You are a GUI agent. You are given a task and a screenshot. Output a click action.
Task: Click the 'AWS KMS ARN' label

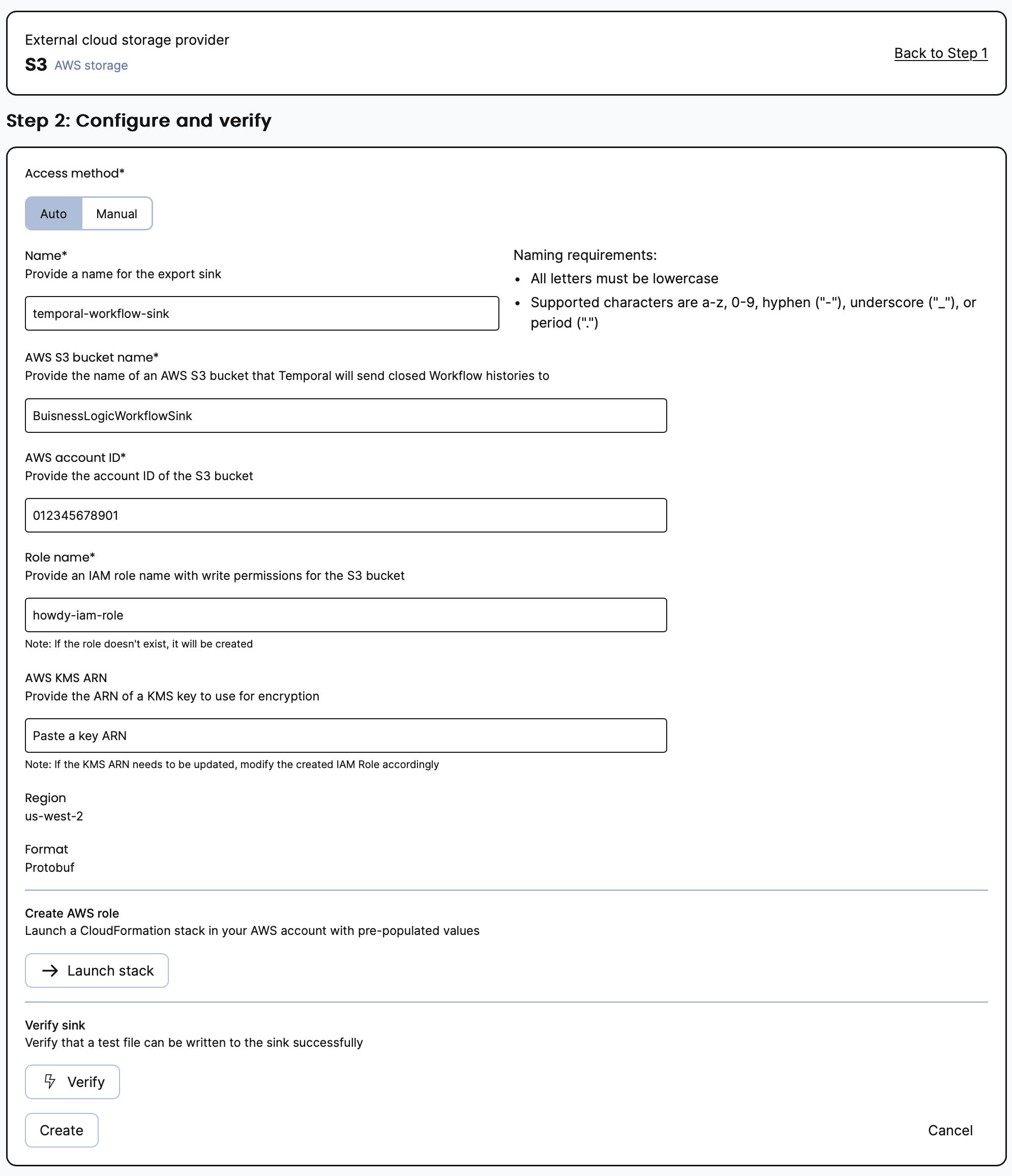click(66, 678)
